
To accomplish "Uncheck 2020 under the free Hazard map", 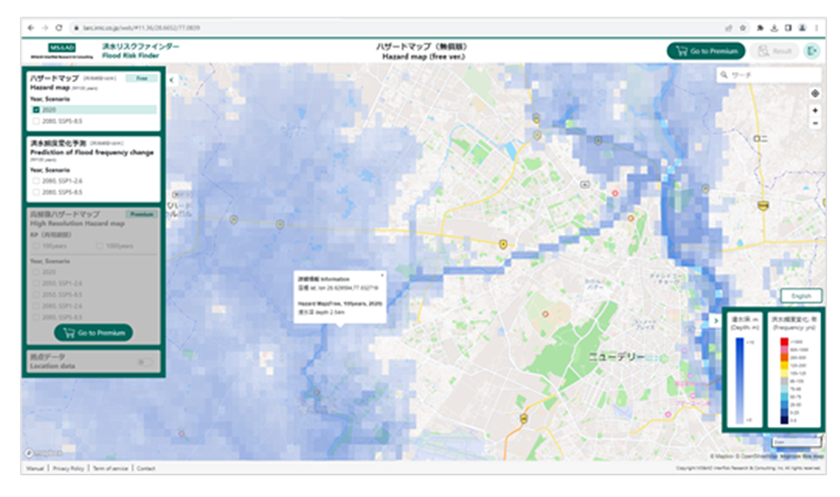I will click(36, 109).
